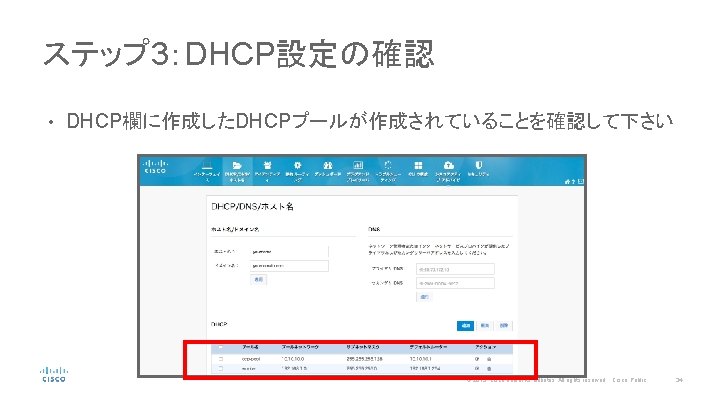
Task: Click the 10.10.10.1 default router cell
Action: pos(421,359)
